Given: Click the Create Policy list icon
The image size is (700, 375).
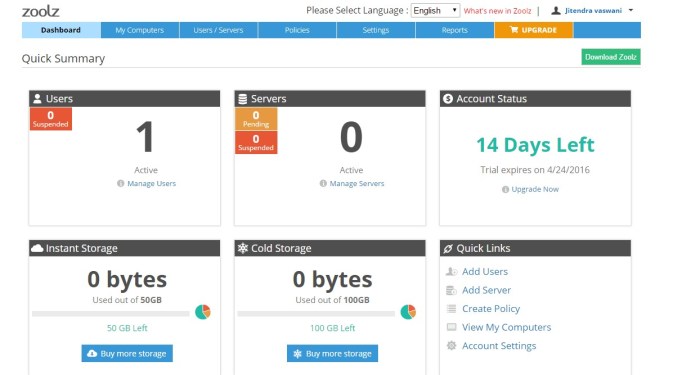Looking at the screenshot, I should (x=451, y=309).
